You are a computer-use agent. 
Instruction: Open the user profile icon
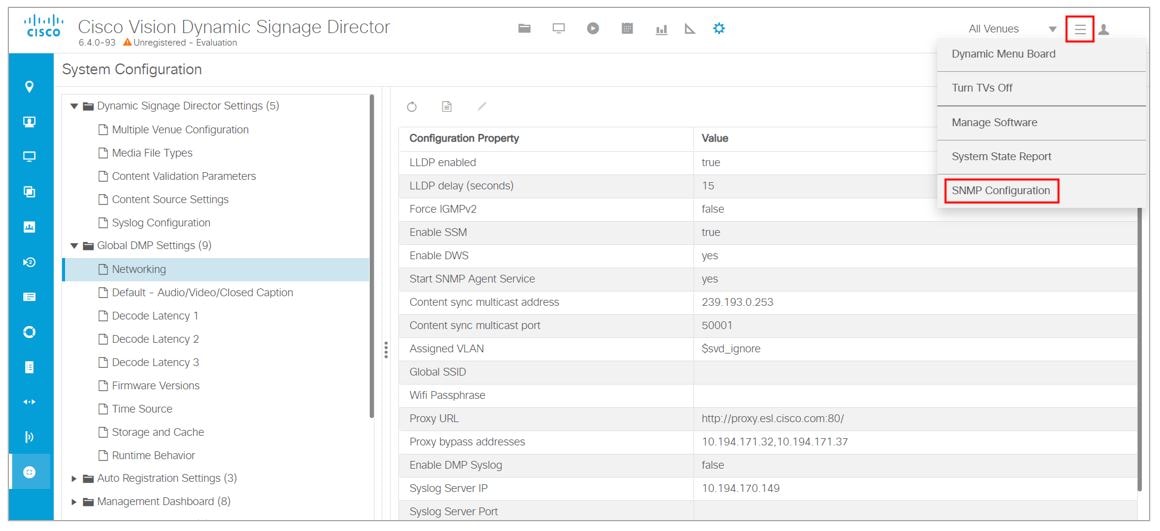[1104, 30]
